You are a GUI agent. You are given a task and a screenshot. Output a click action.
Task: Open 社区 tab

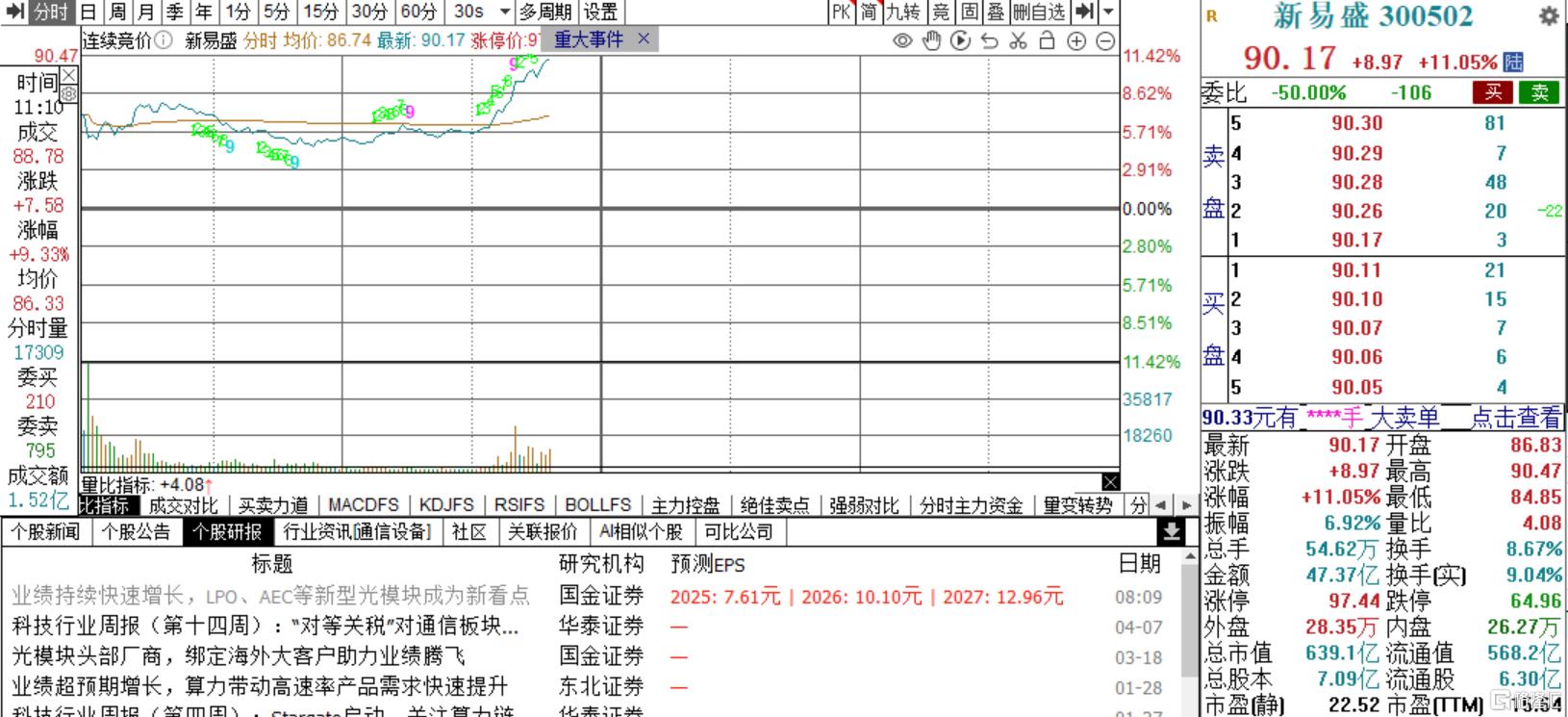click(x=468, y=531)
